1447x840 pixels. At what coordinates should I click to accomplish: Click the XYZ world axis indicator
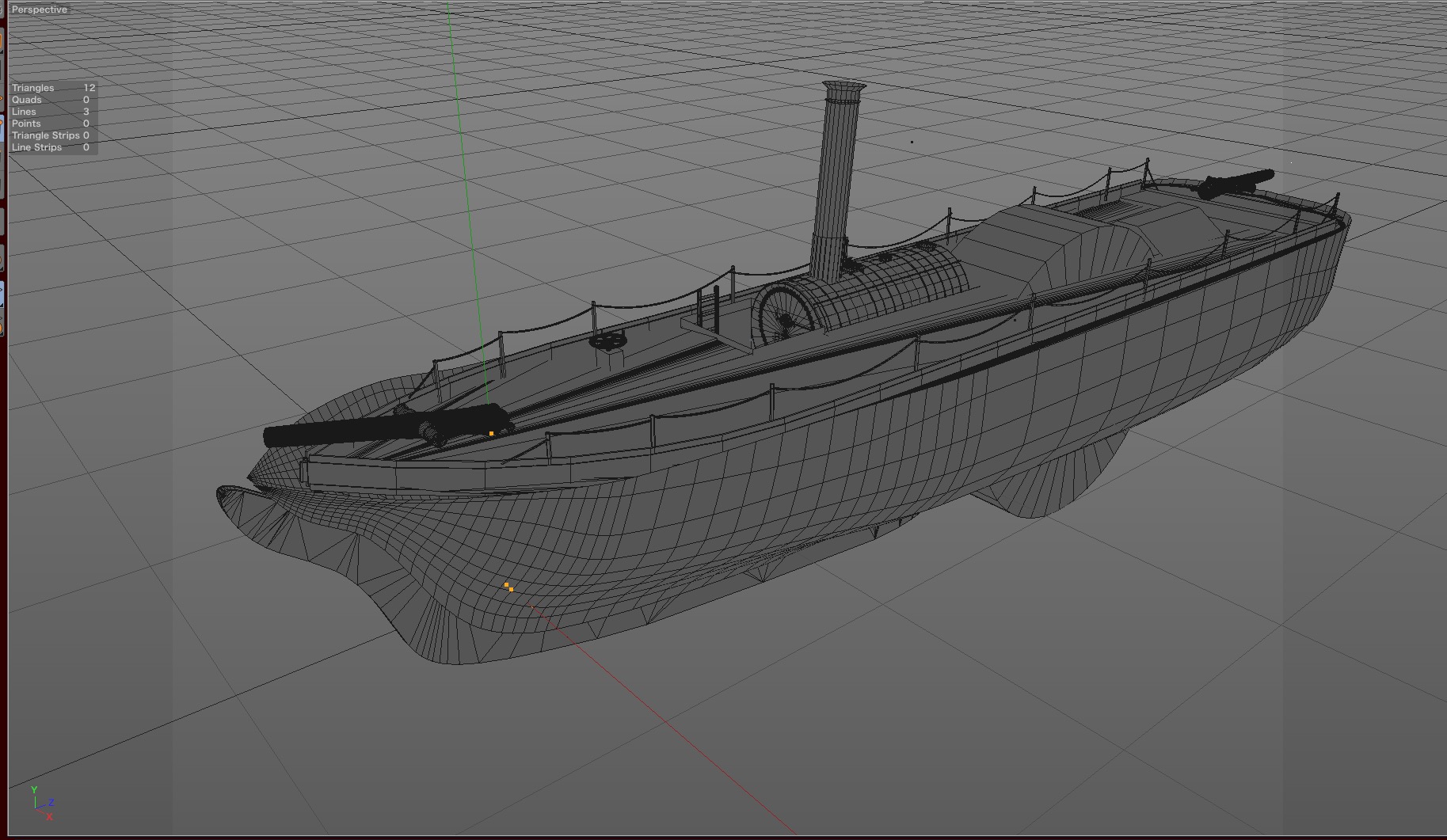(42, 803)
